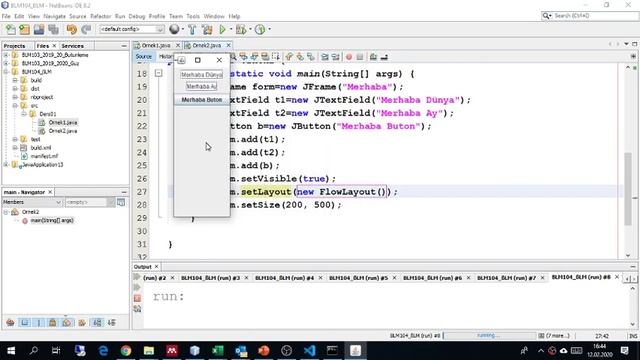Click the Search (Ctrl+I) field
640x360 pixels.
click(x=590, y=16)
